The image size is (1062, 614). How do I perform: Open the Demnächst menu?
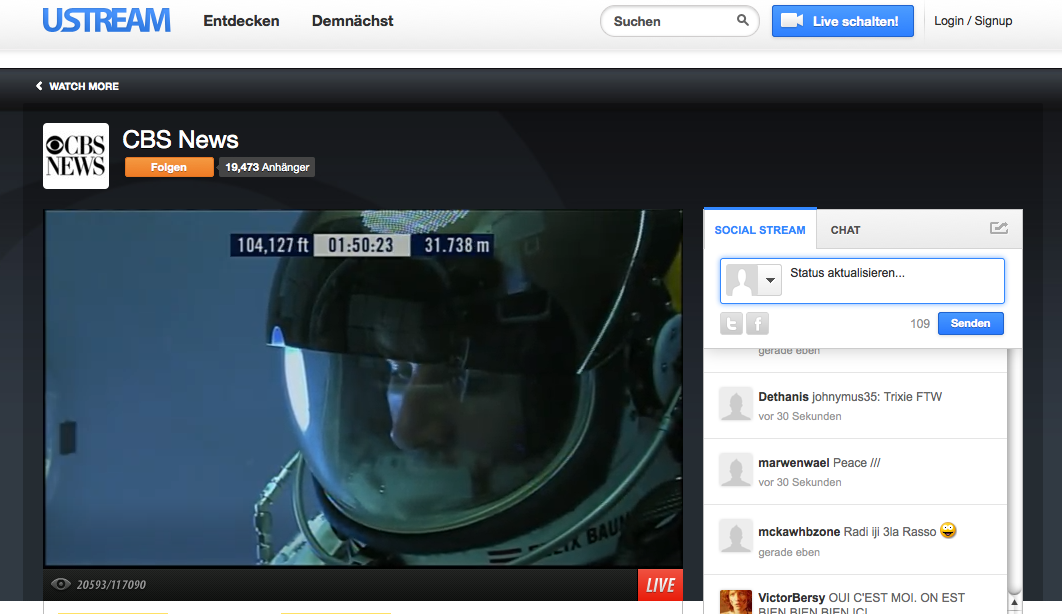point(352,21)
